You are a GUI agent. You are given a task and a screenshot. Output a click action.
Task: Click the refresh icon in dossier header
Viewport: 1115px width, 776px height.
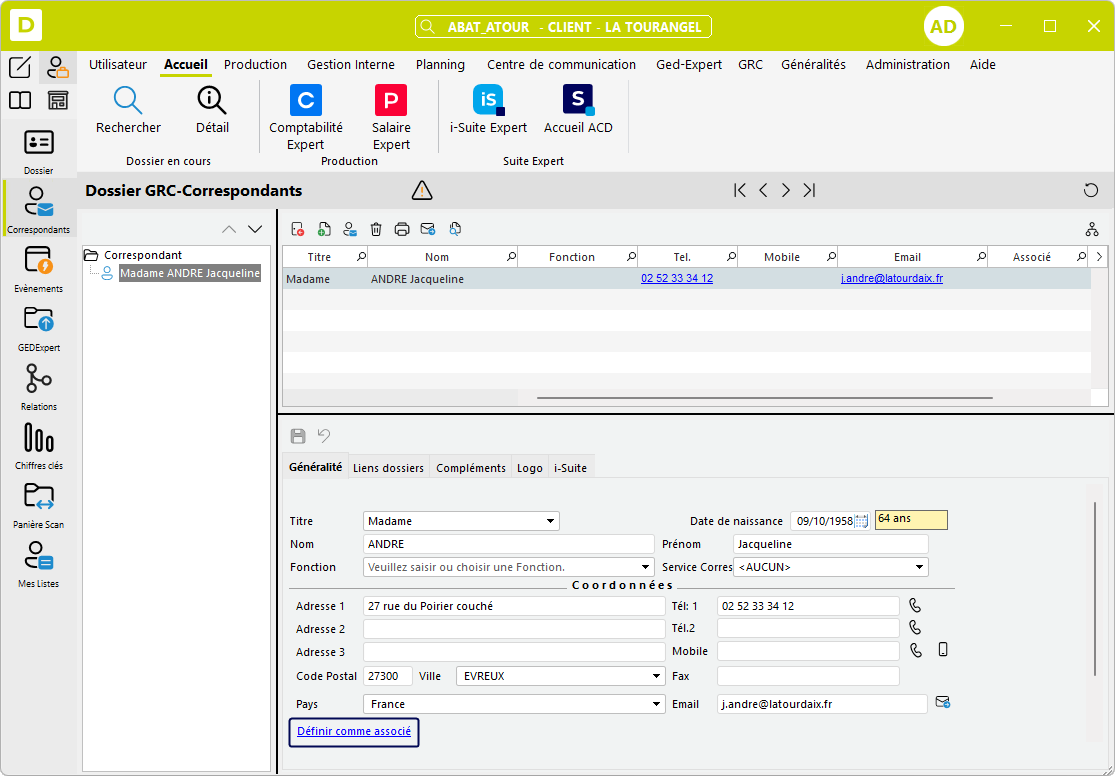pyautogui.click(x=1091, y=190)
